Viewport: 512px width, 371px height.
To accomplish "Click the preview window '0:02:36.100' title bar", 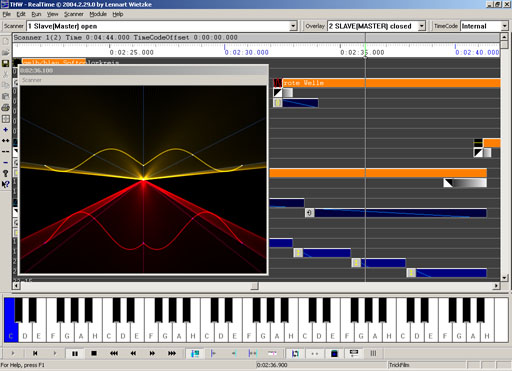I will [x=143, y=70].
